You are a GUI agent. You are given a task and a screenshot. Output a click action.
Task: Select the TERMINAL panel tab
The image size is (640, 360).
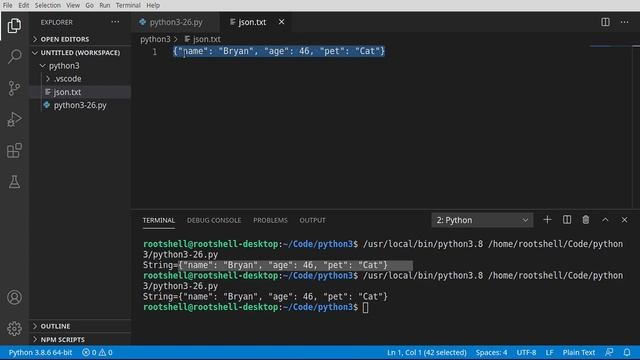click(158, 220)
